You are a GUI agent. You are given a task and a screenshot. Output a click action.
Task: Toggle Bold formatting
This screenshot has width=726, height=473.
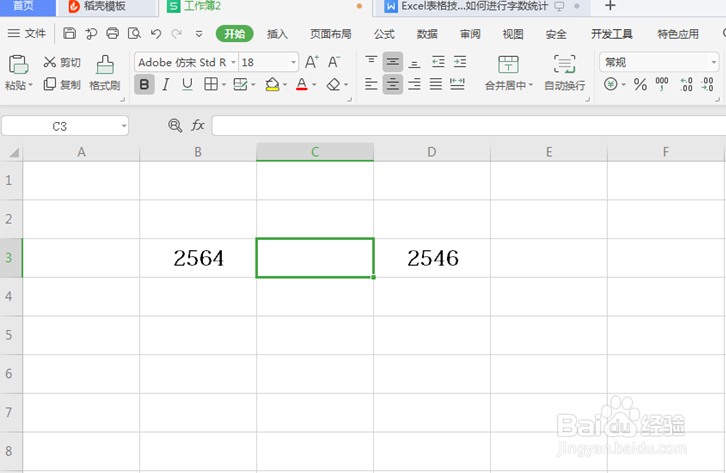144,84
